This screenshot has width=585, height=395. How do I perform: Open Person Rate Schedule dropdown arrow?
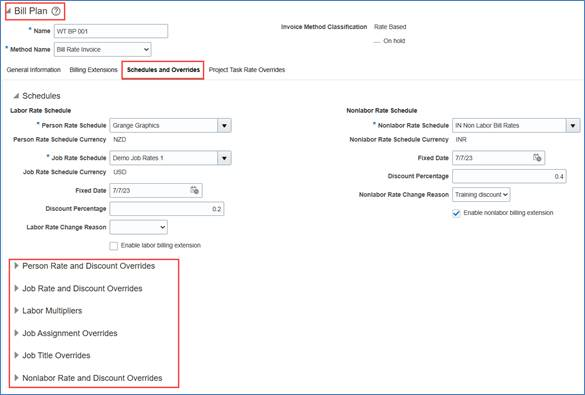tap(224, 125)
